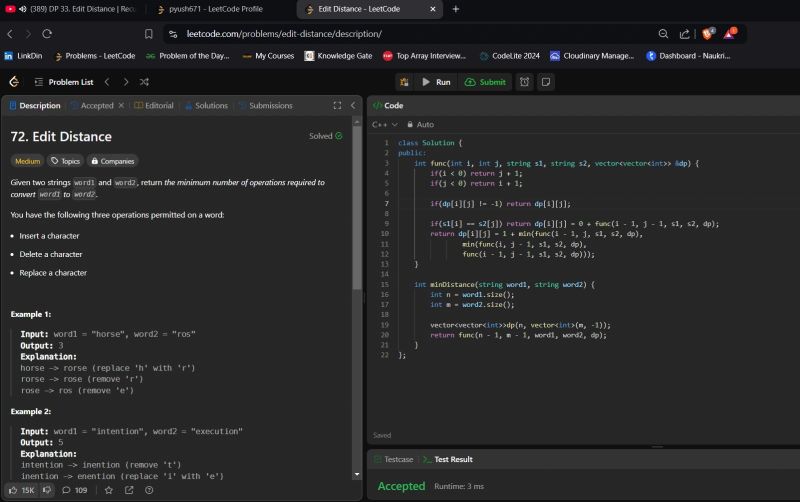Open Knowledge Gate bookmark
Viewport: 800px width, 502px height.
[x=338, y=56]
